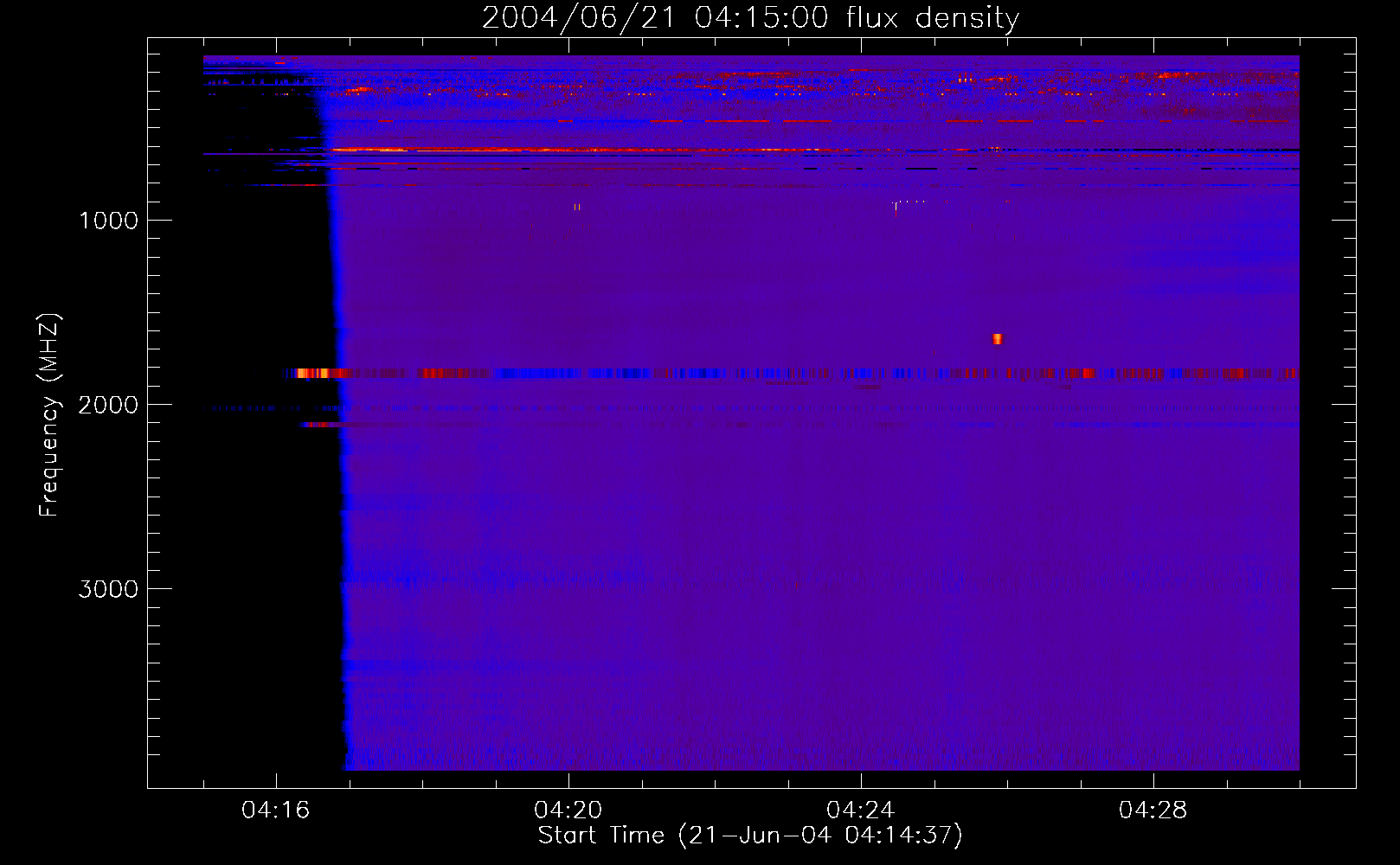This screenshot has width=1400, height=865.
Task: Click the bright burst spot below the 1000 MHz level
Action: tap(998, 339)
